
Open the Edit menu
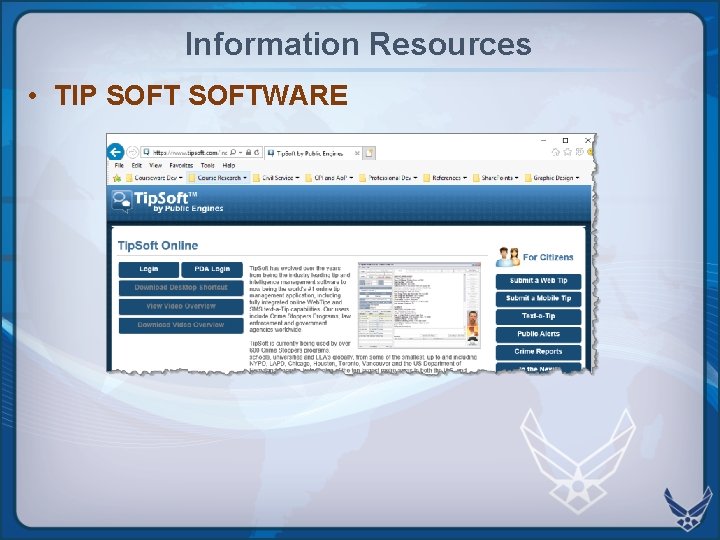[x=136, y=165]
